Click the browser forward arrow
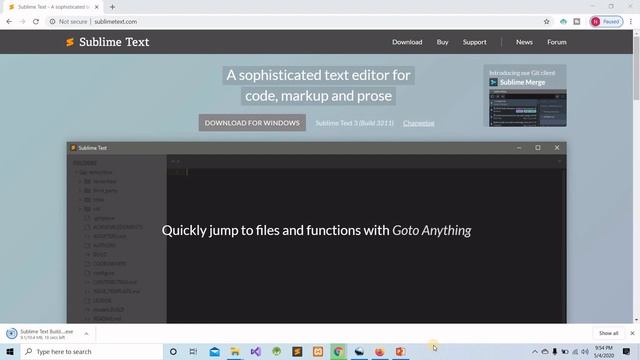 coord(22,22)
